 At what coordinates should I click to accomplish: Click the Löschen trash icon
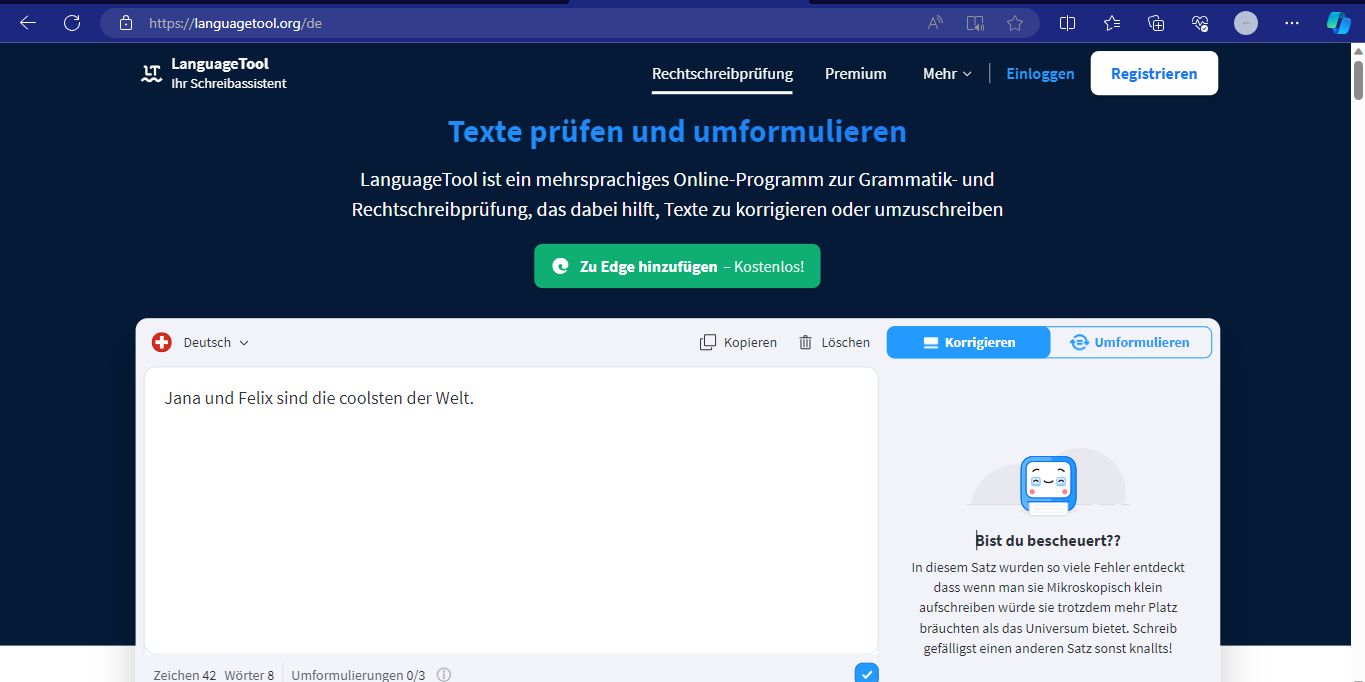[806, 342]
